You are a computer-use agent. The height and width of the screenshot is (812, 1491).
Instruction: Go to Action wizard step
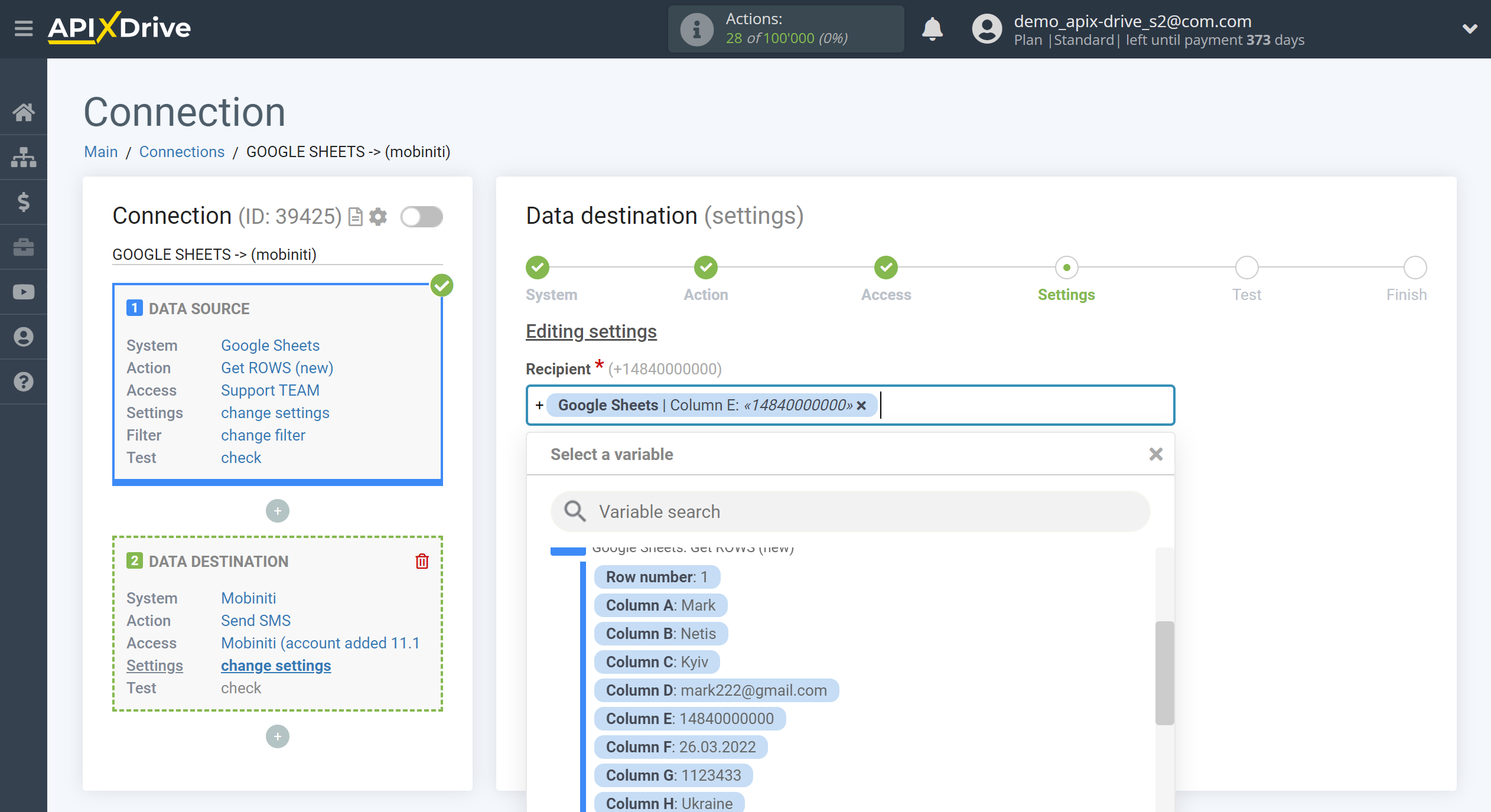tap(705, 268)
